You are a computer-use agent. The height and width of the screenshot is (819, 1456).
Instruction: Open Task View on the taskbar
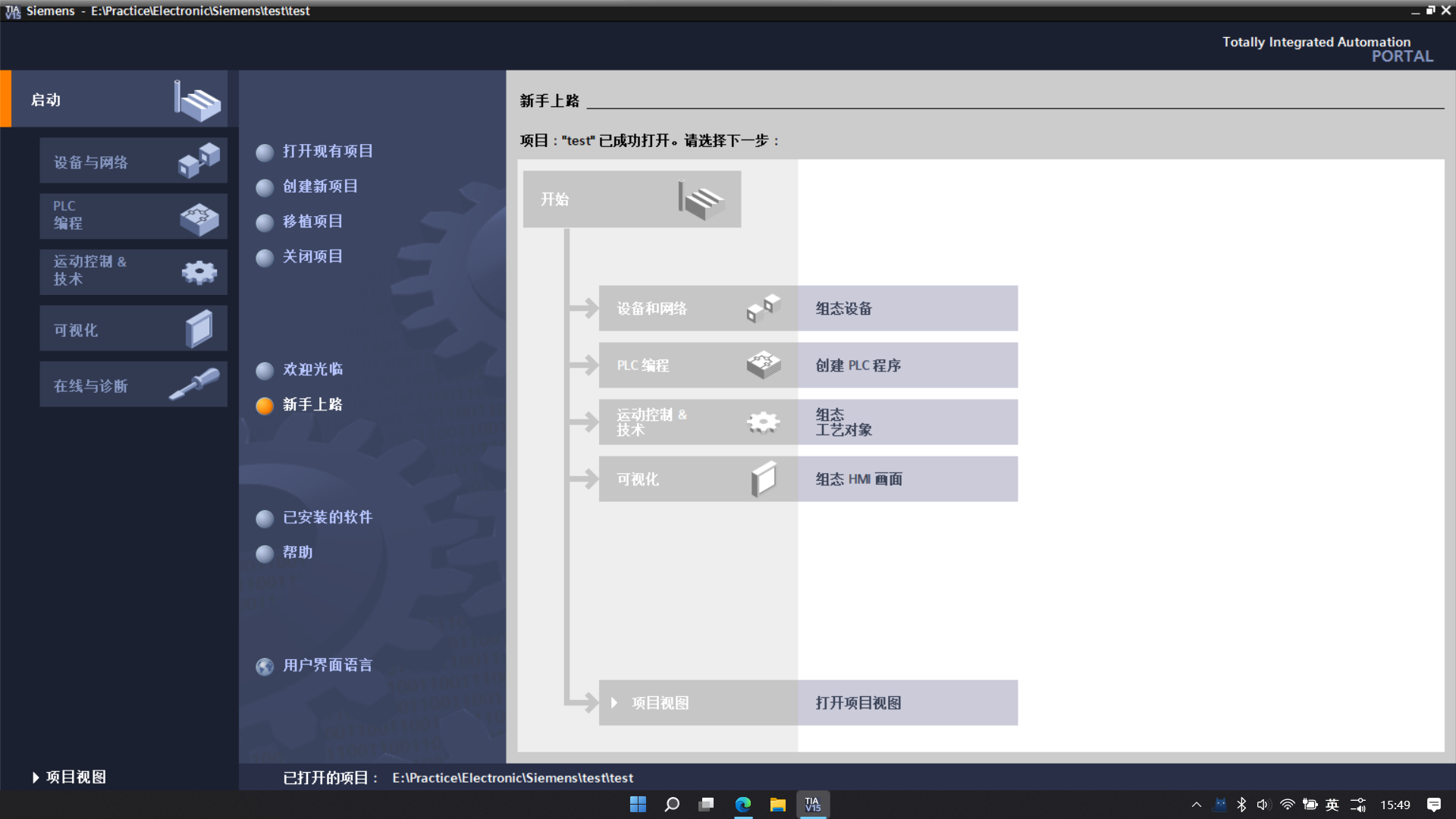(707, 805)
